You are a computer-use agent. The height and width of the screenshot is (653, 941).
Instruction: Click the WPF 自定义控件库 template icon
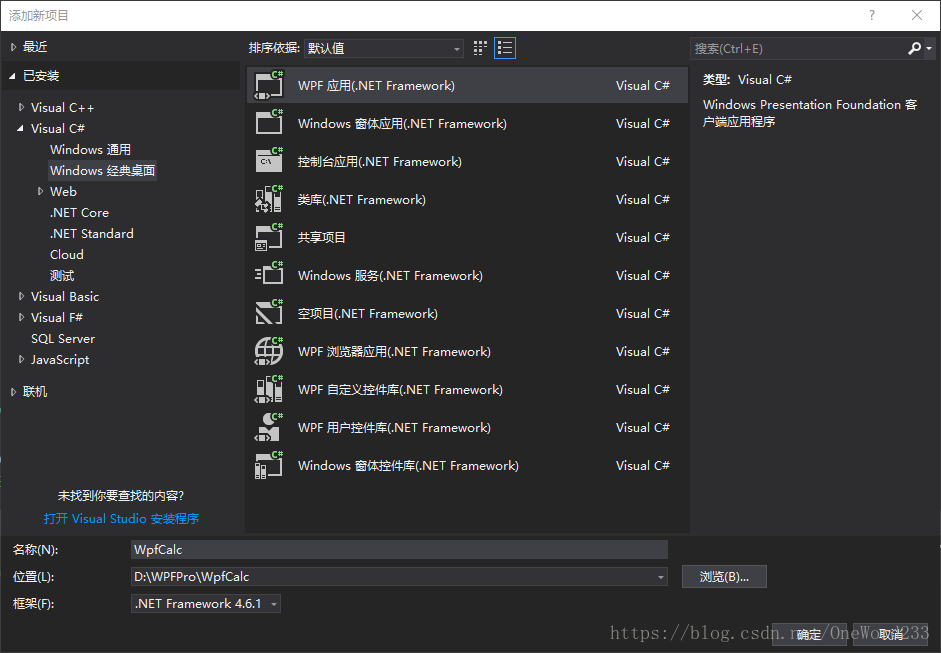269,389
